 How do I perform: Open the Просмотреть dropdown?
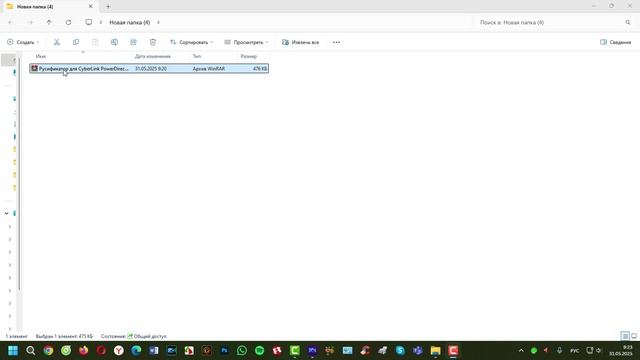tap(247, 42)
